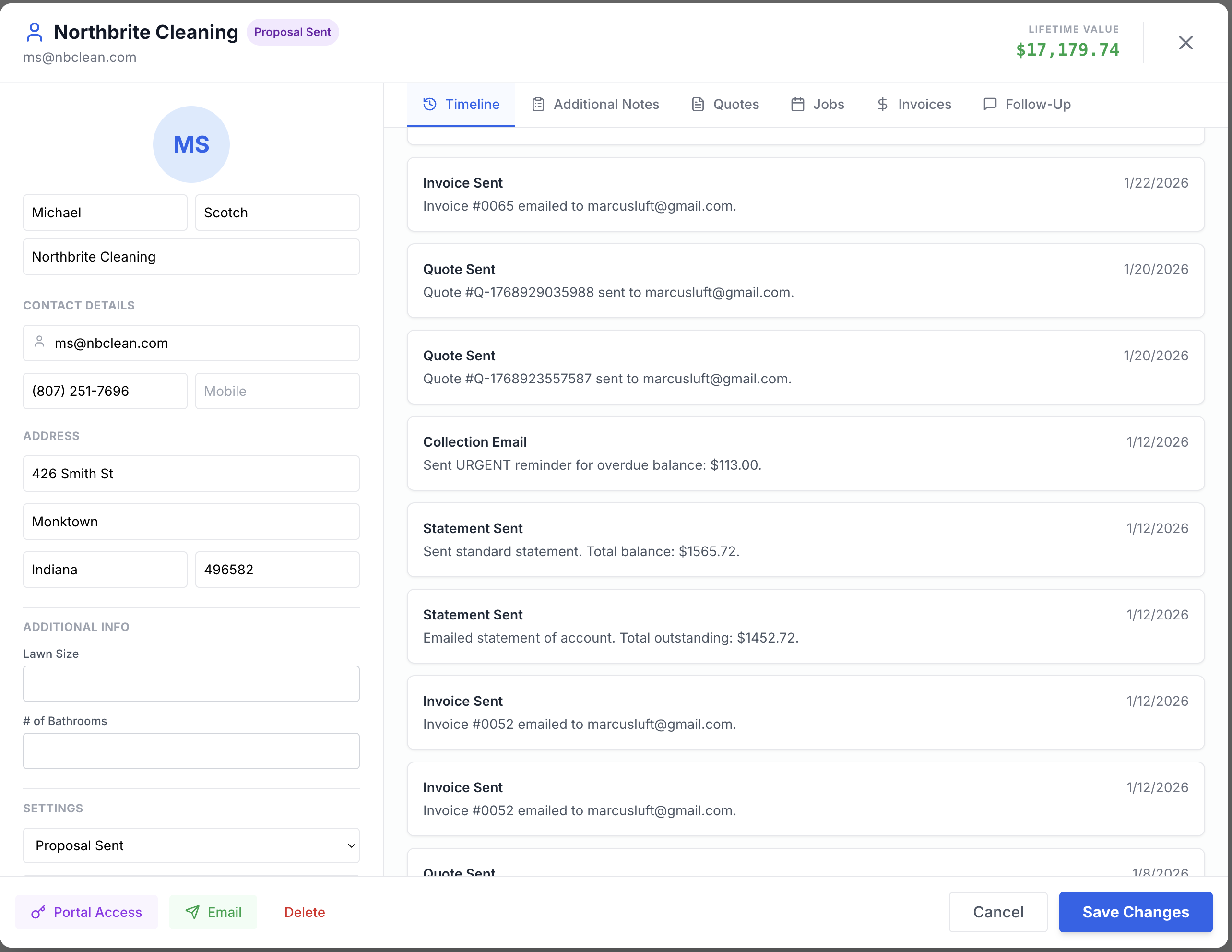Click the Invoices dollar sign icon
The image size is (1232, 952).
pos(882,104)
